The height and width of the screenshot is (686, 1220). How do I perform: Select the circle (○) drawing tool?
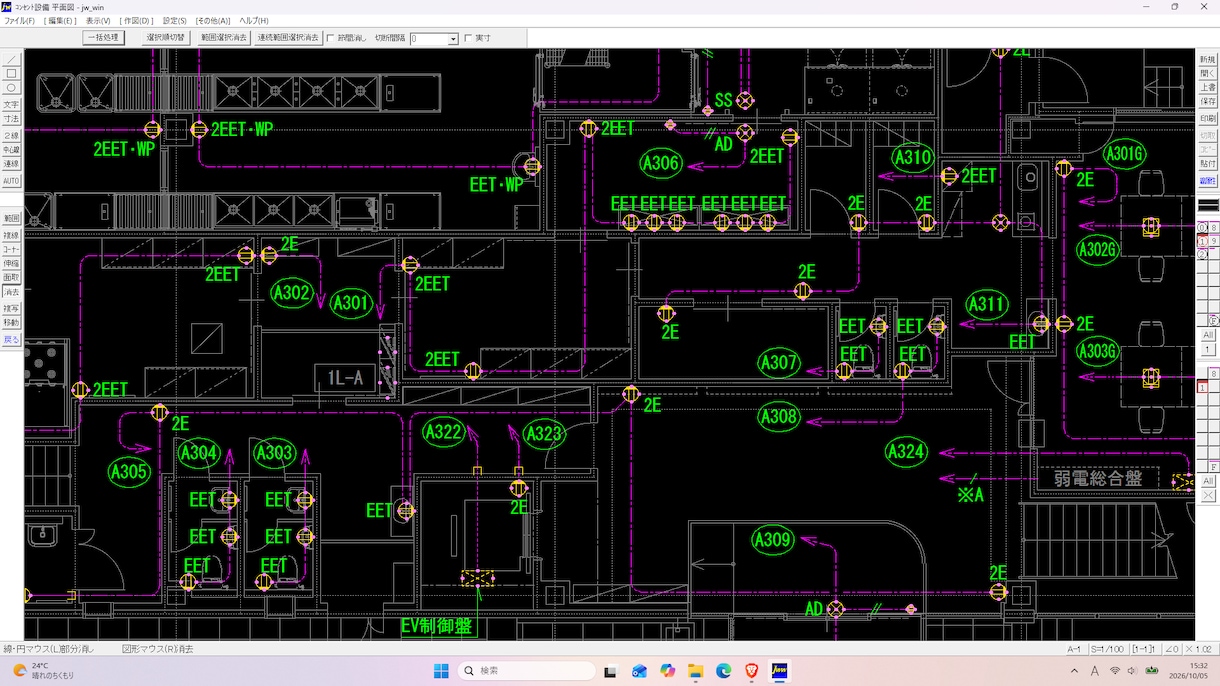point(12,87)
